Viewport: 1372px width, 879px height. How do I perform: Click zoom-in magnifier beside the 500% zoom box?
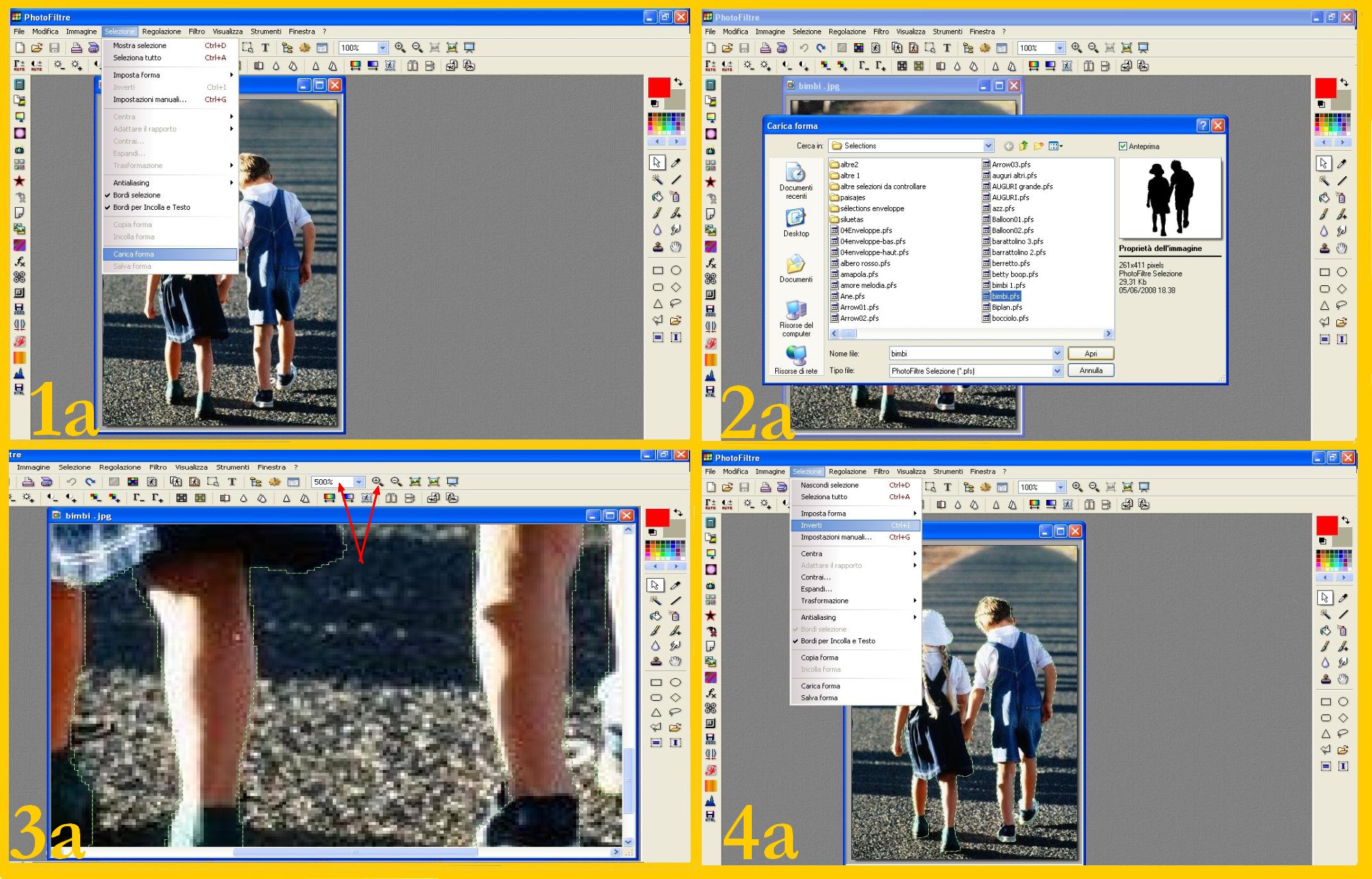coord(377,482)
